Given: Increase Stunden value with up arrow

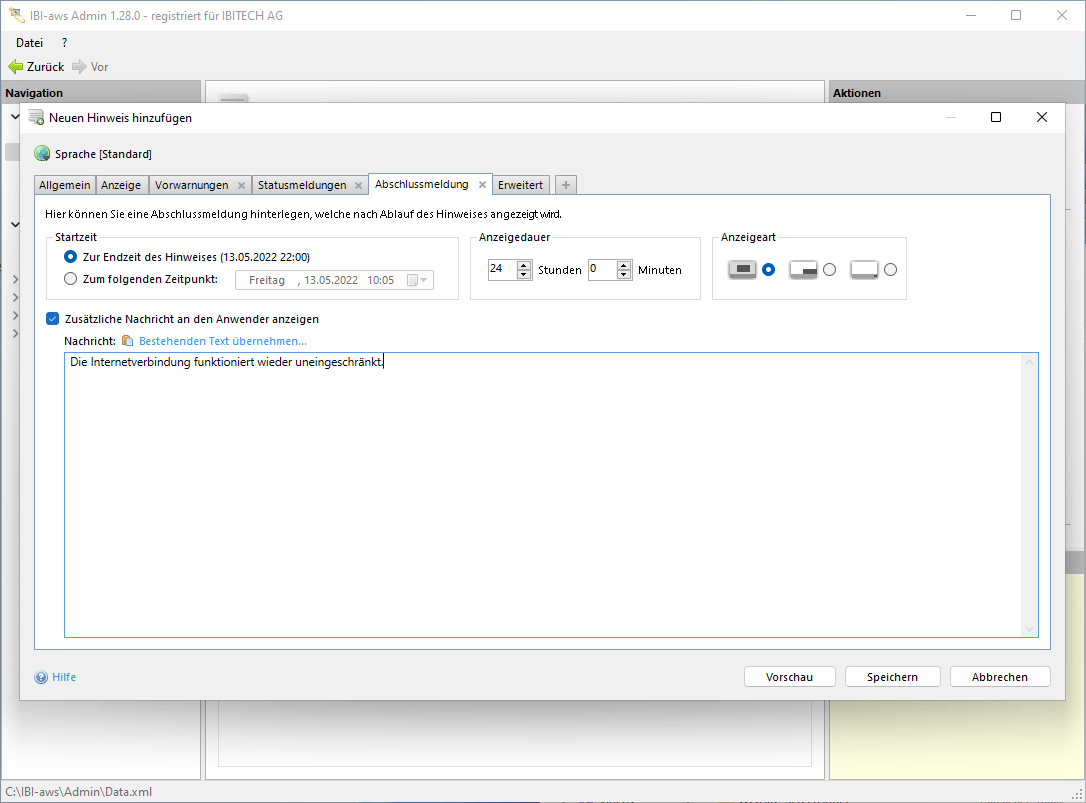Looking at the screenshot, I should click(x=524, y=264).
